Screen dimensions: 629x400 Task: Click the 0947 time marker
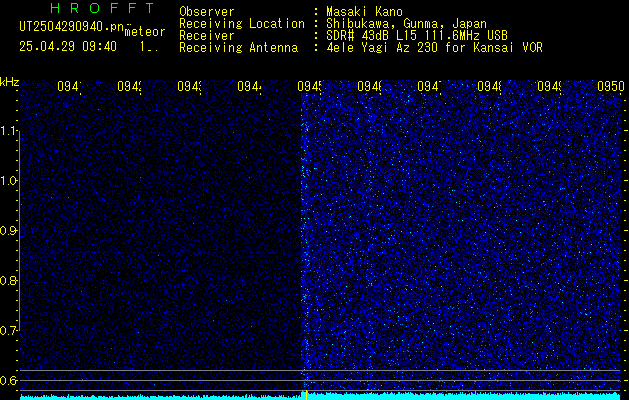pyautogui.click(x=429, y=86)
